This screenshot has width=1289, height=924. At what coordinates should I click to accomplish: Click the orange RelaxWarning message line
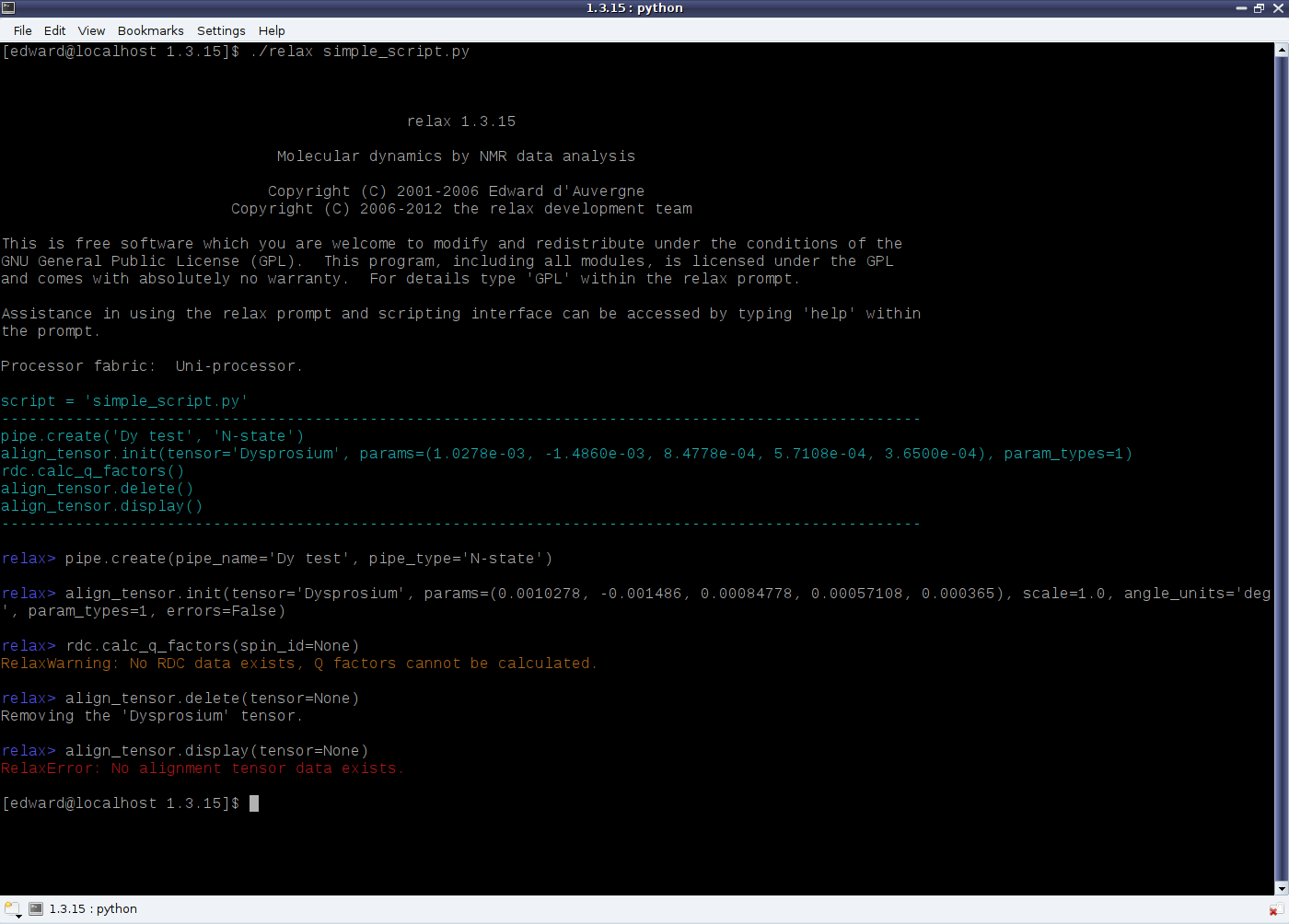tap(299, 664)
